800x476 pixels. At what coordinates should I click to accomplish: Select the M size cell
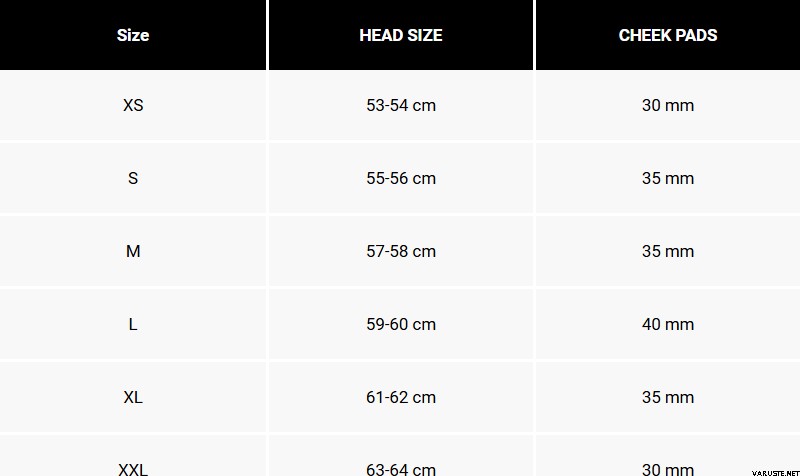pyautogui.click(x=133, y=251)
